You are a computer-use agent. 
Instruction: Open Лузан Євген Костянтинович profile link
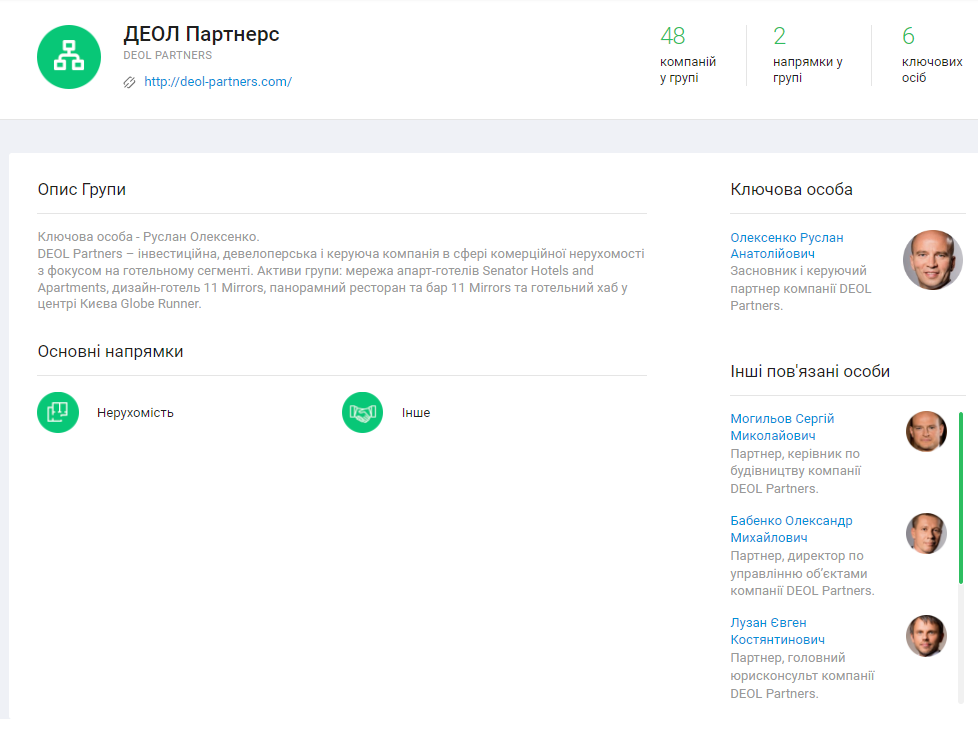click(777, 631)
